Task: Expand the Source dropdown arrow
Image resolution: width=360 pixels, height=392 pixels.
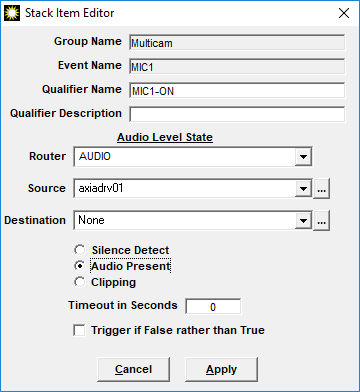Action: click(303, 189)
